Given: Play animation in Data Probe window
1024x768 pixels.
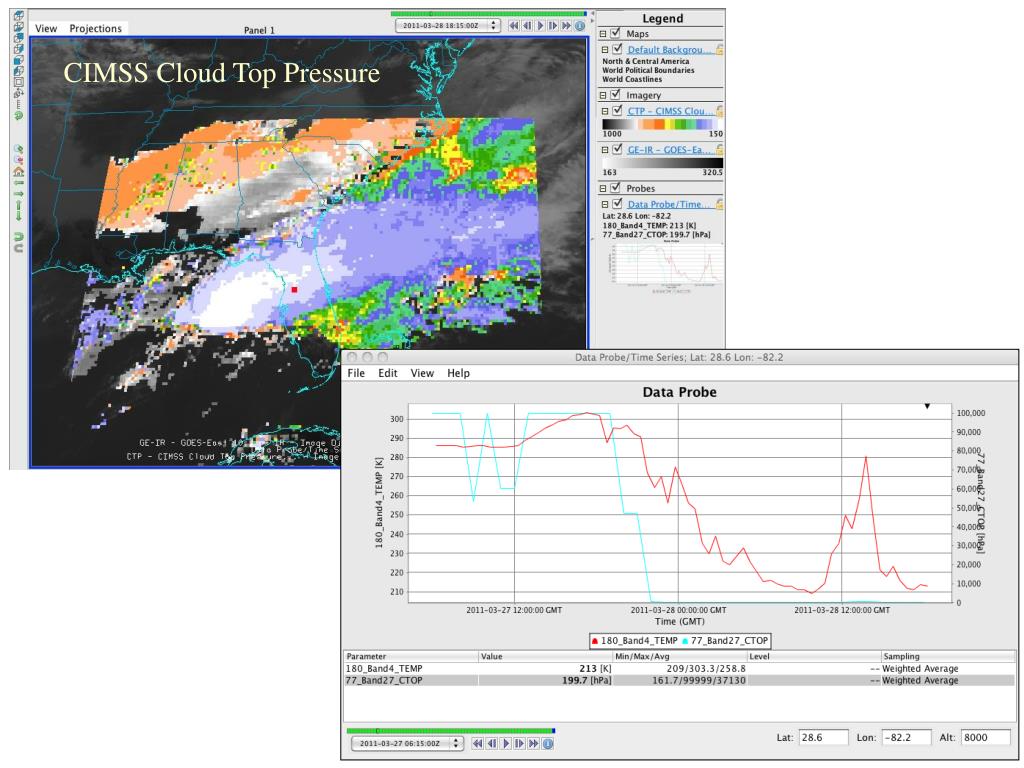Looking at the screenshot, I should click(x=505, y=743).
